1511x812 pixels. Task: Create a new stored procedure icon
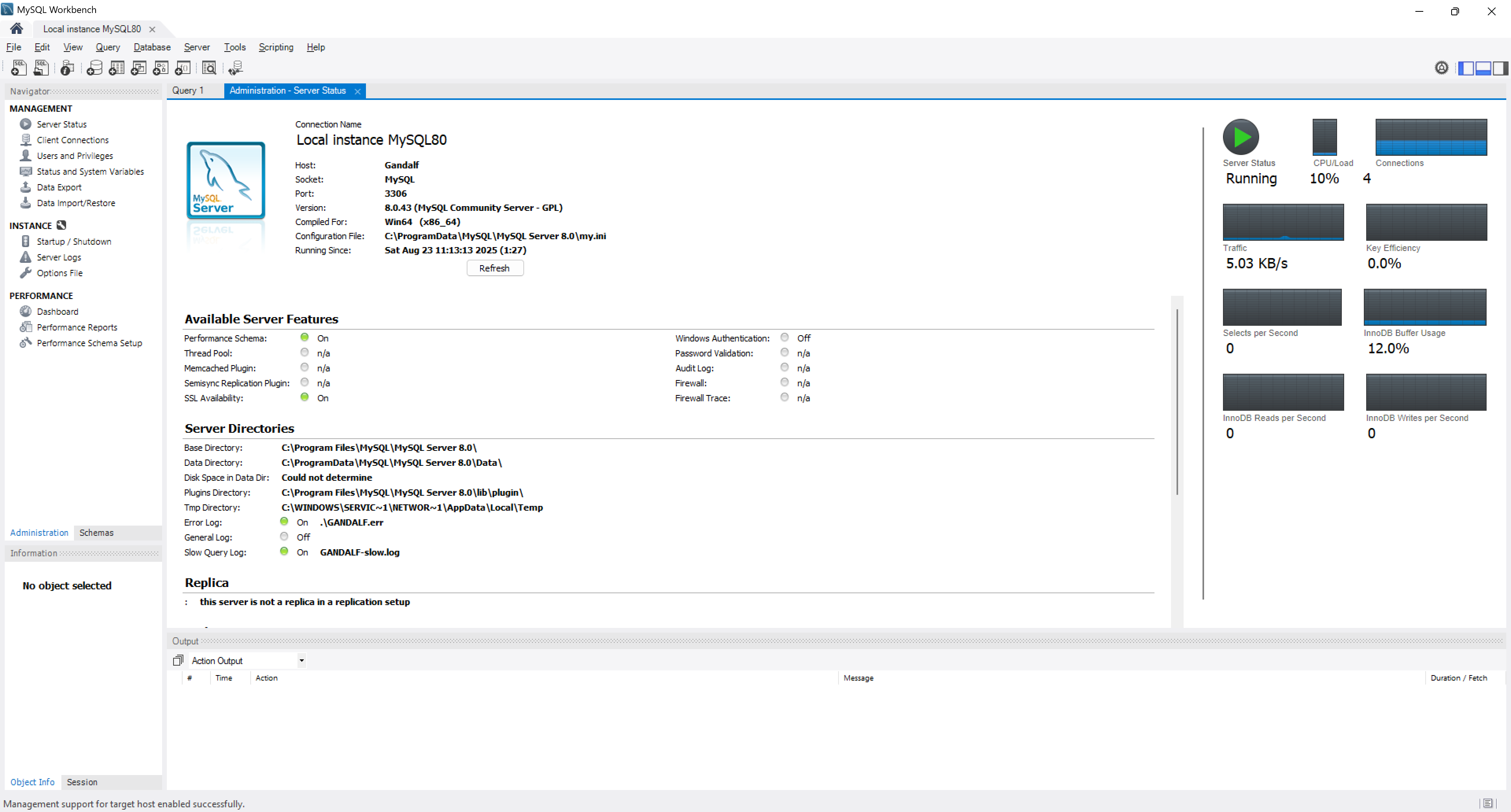click(161, 68)
